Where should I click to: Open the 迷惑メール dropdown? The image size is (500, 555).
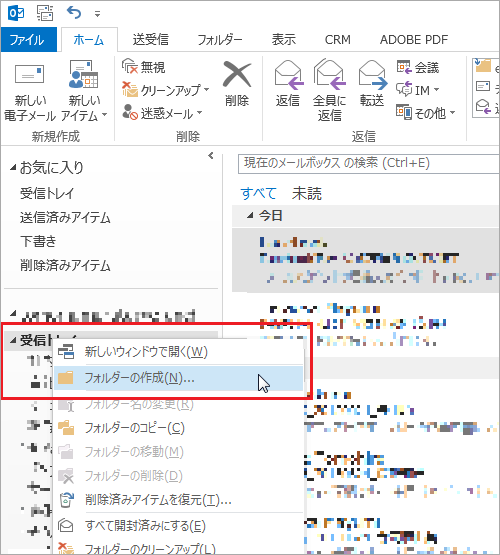pyautogui.click(x=162, y=113)
